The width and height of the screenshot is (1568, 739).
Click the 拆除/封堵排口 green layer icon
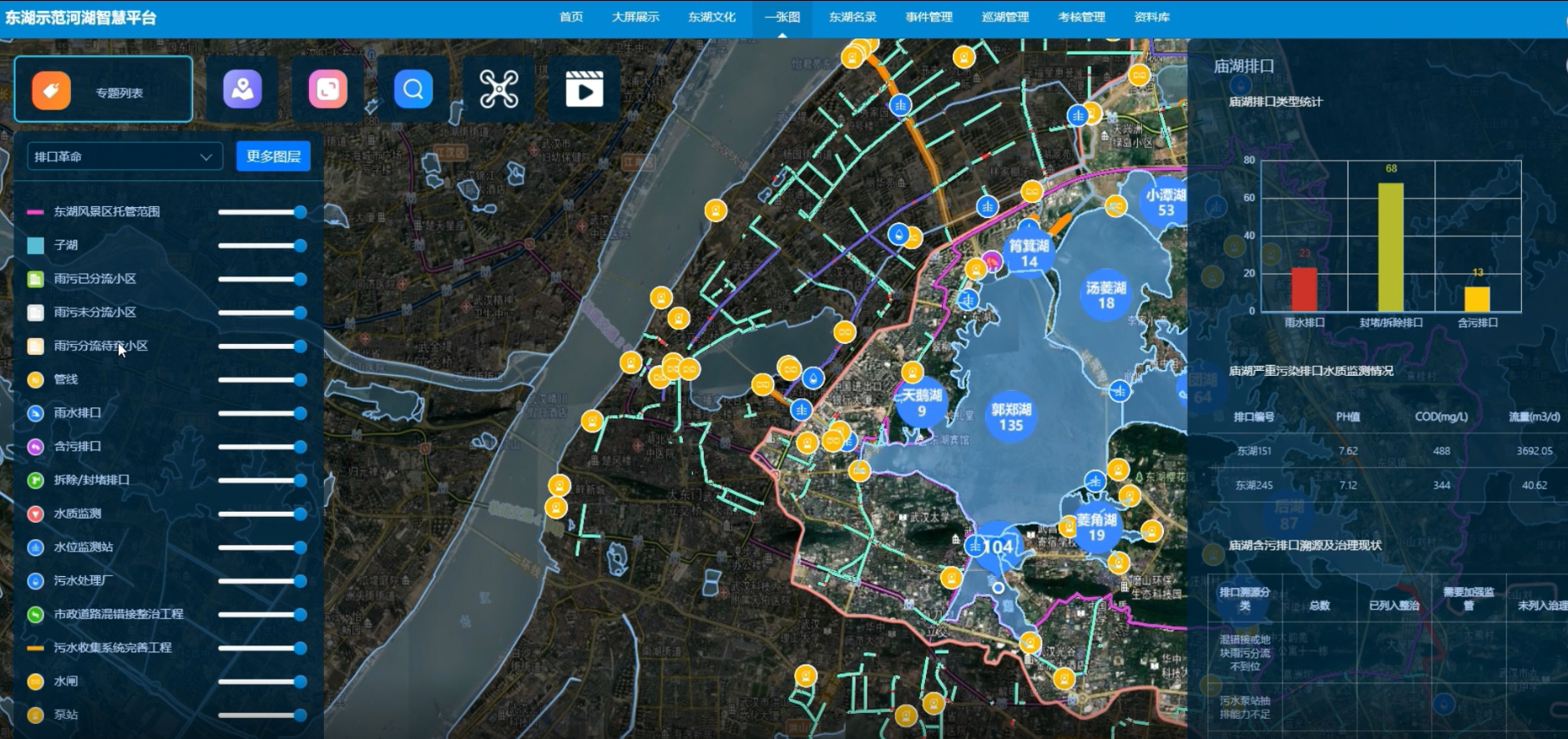point(35,480)
